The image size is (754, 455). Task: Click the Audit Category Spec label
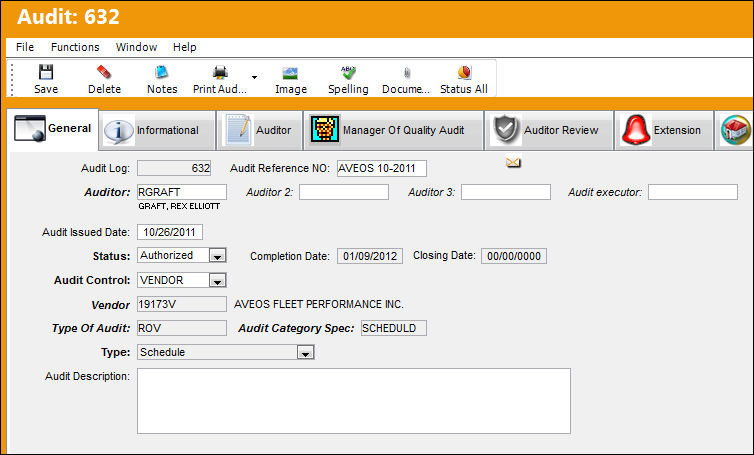pyautogui.click(x=296, y=329)
